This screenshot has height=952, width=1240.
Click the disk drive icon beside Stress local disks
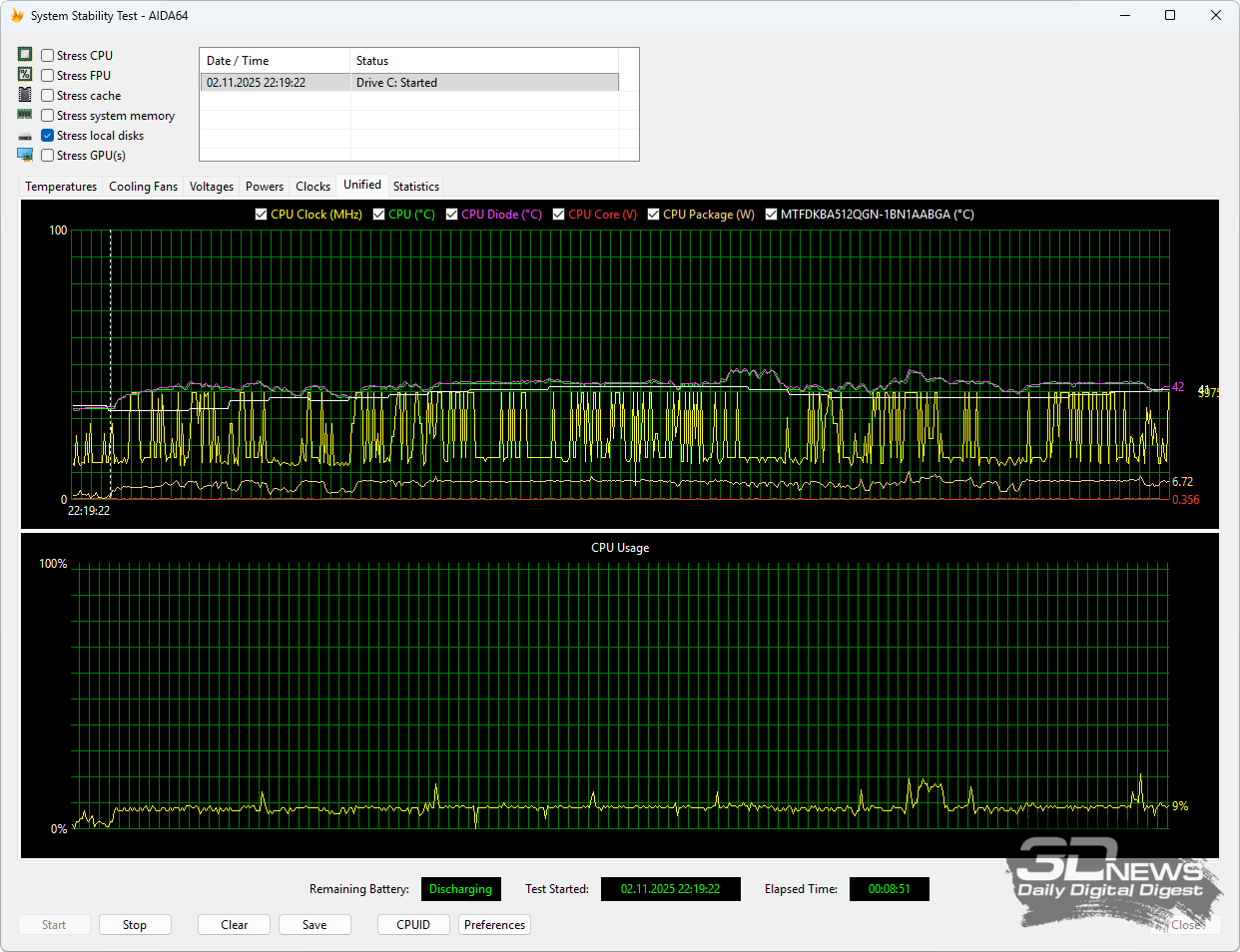pyautogui.click(x=25, y=136)
